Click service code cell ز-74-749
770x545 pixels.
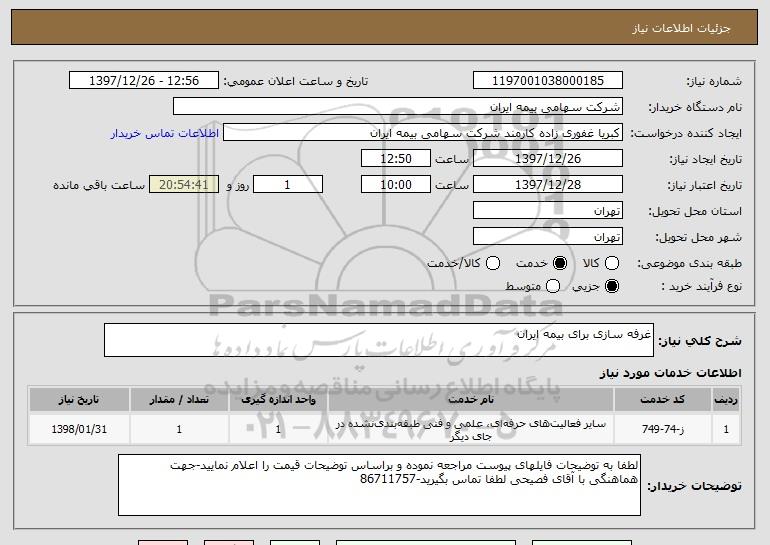coord(662,429)
